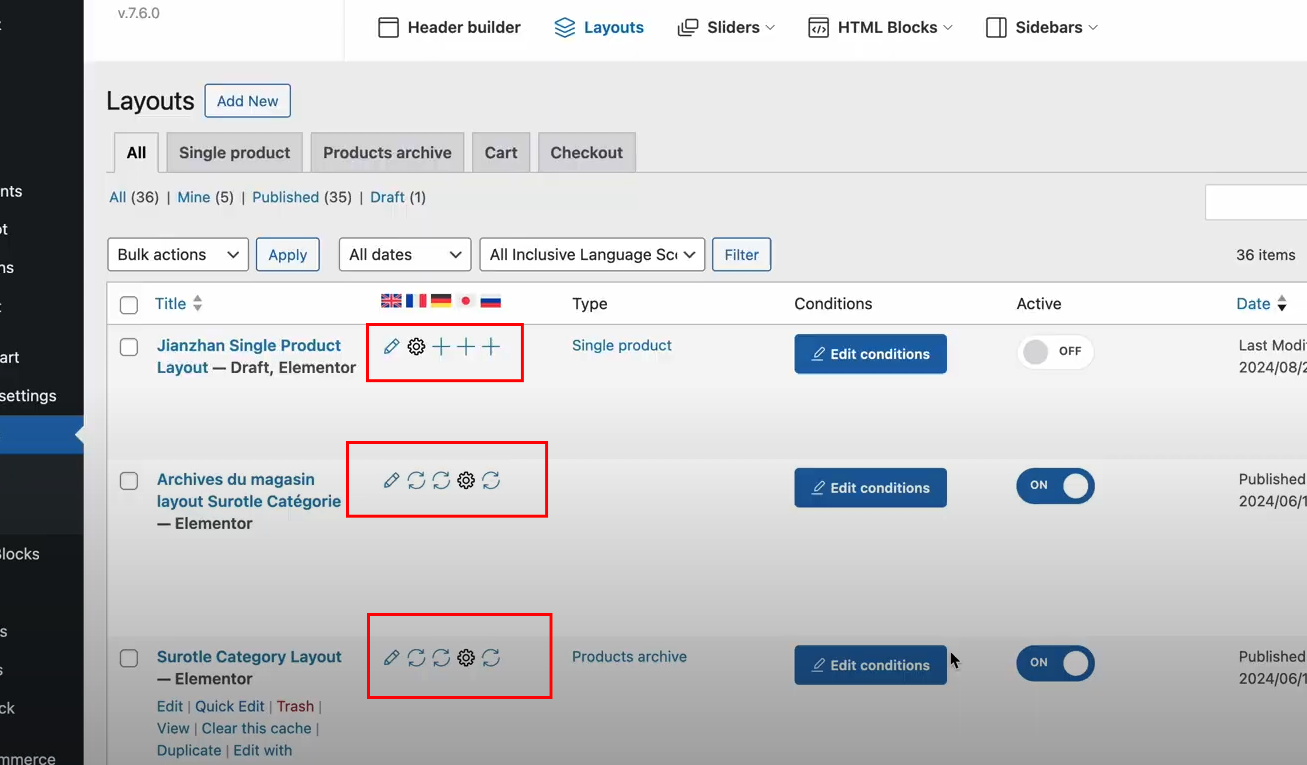
Task: Edit conditions for Jianzhan Single Product Layout
Action: [871, 354]
